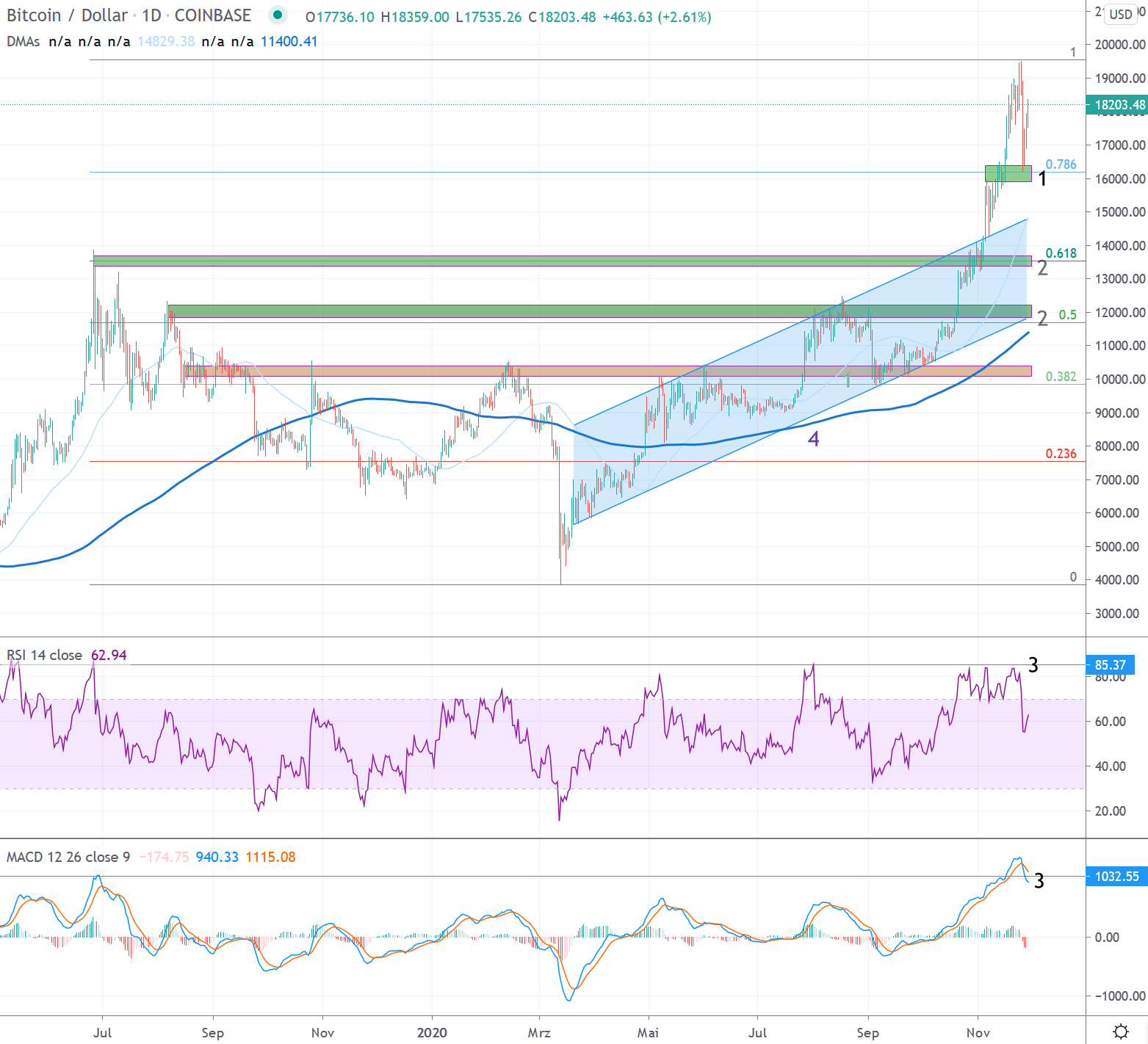Click 2020 on the time axis
Viewport: 1148px width, 1044px height.
433,1032
